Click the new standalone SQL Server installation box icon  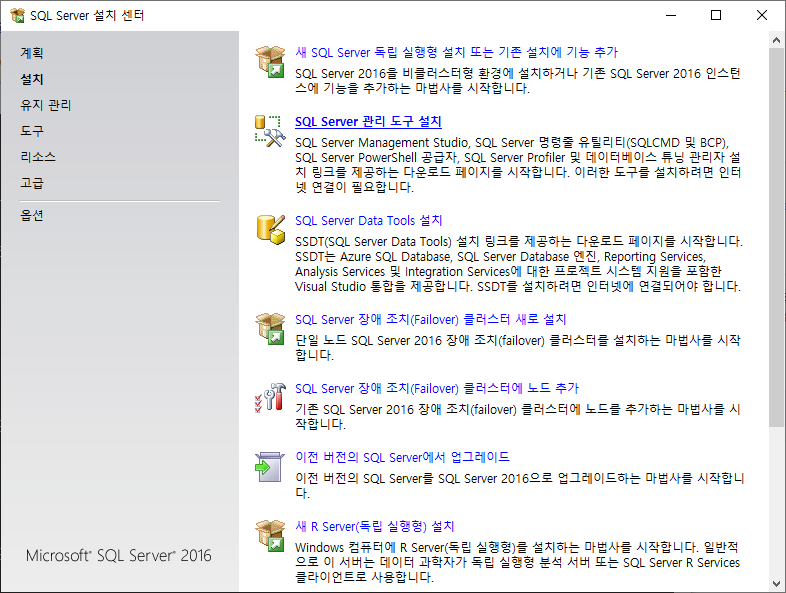[270, 61]
